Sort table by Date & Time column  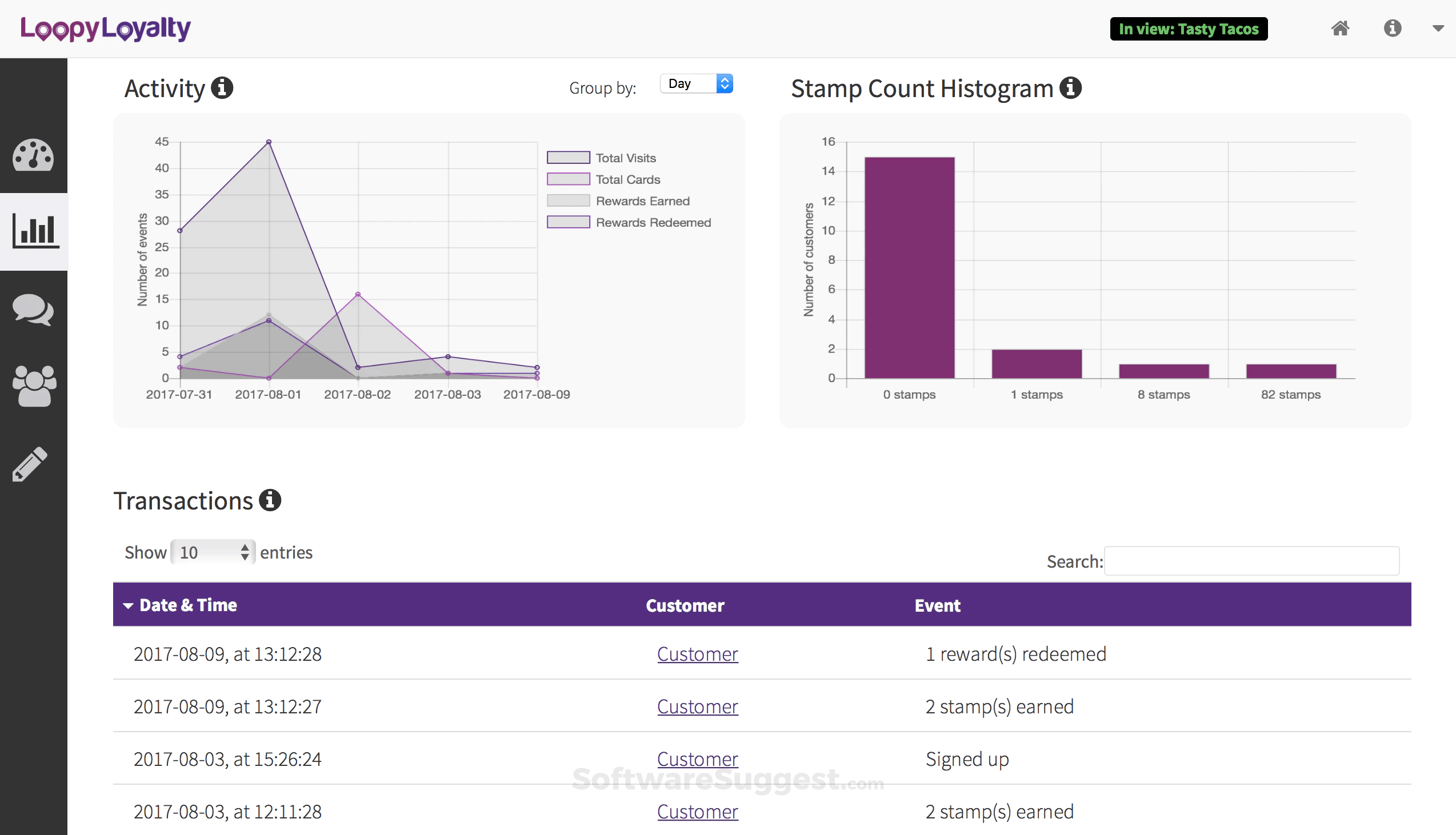point(187,605)
